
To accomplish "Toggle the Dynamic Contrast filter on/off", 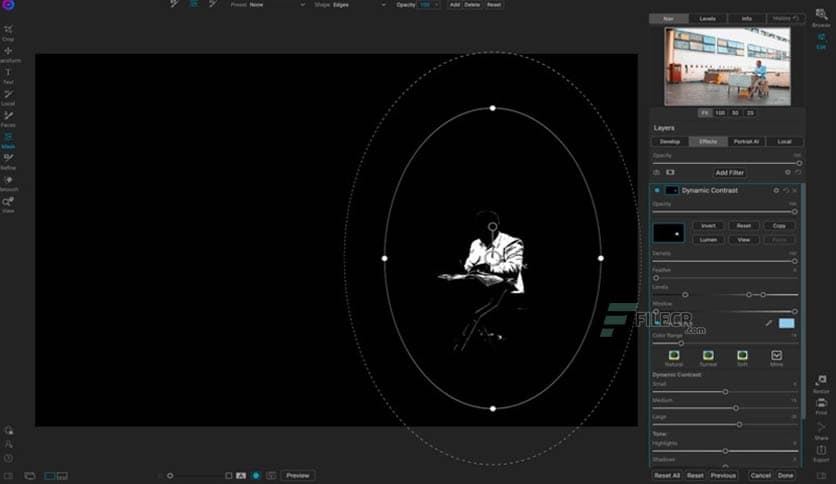I will pyautogui.click(x=657, y=190).
